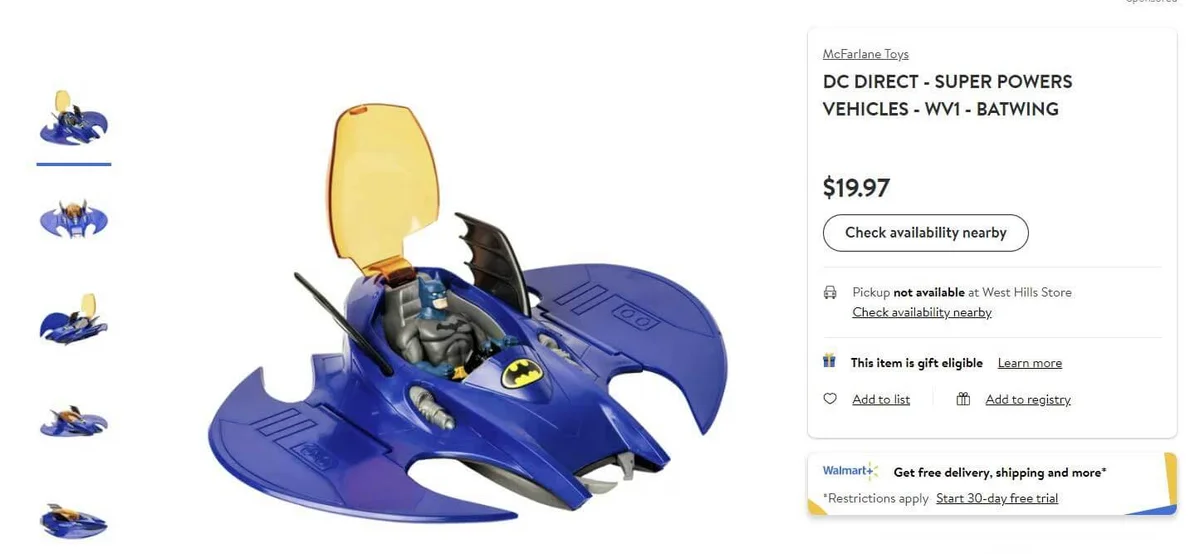Click the $19.97 price text
The image size is (1200, 554).
[856, 187]
